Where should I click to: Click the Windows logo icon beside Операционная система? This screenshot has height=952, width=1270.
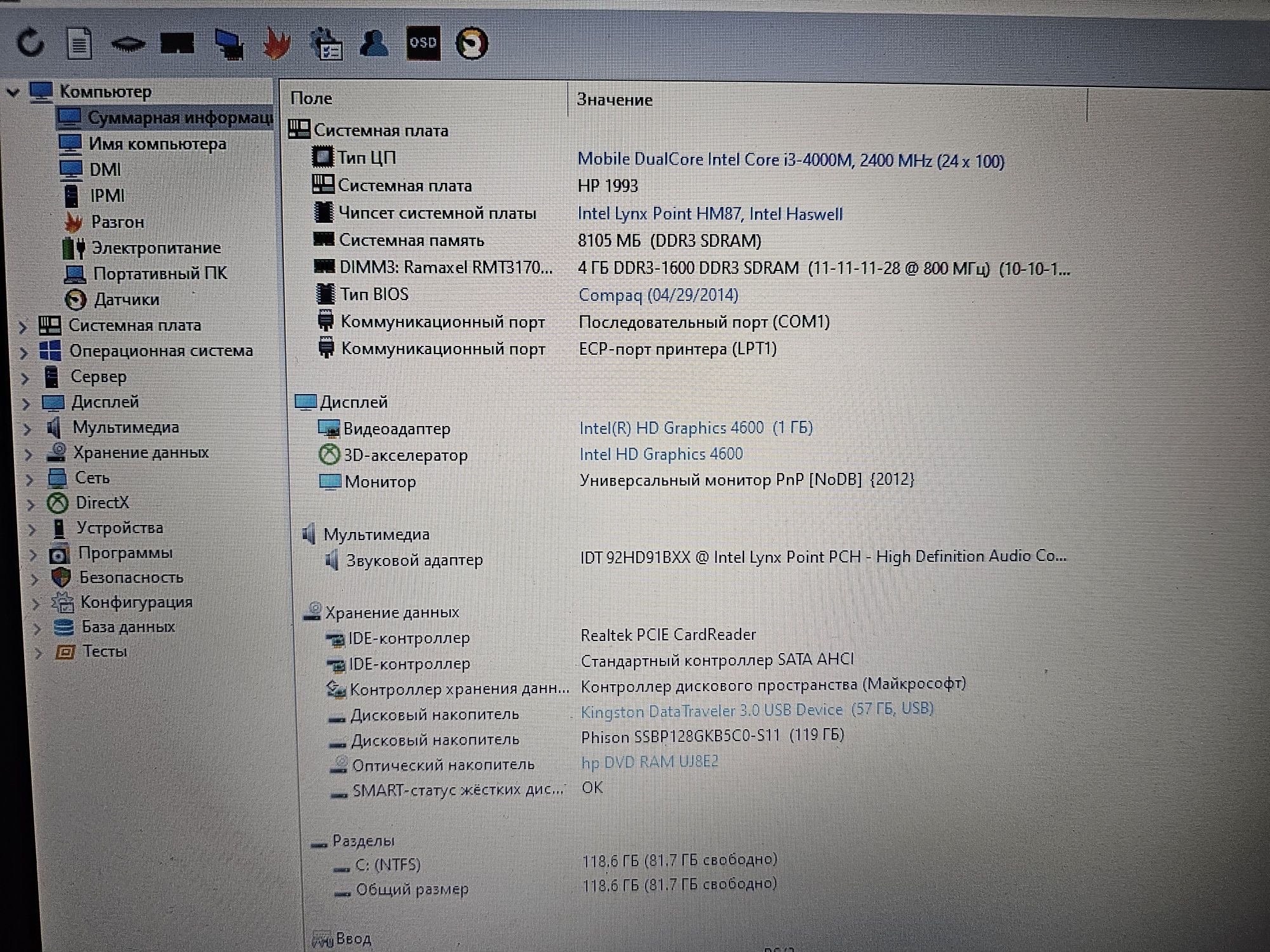[x=50, y=350]
